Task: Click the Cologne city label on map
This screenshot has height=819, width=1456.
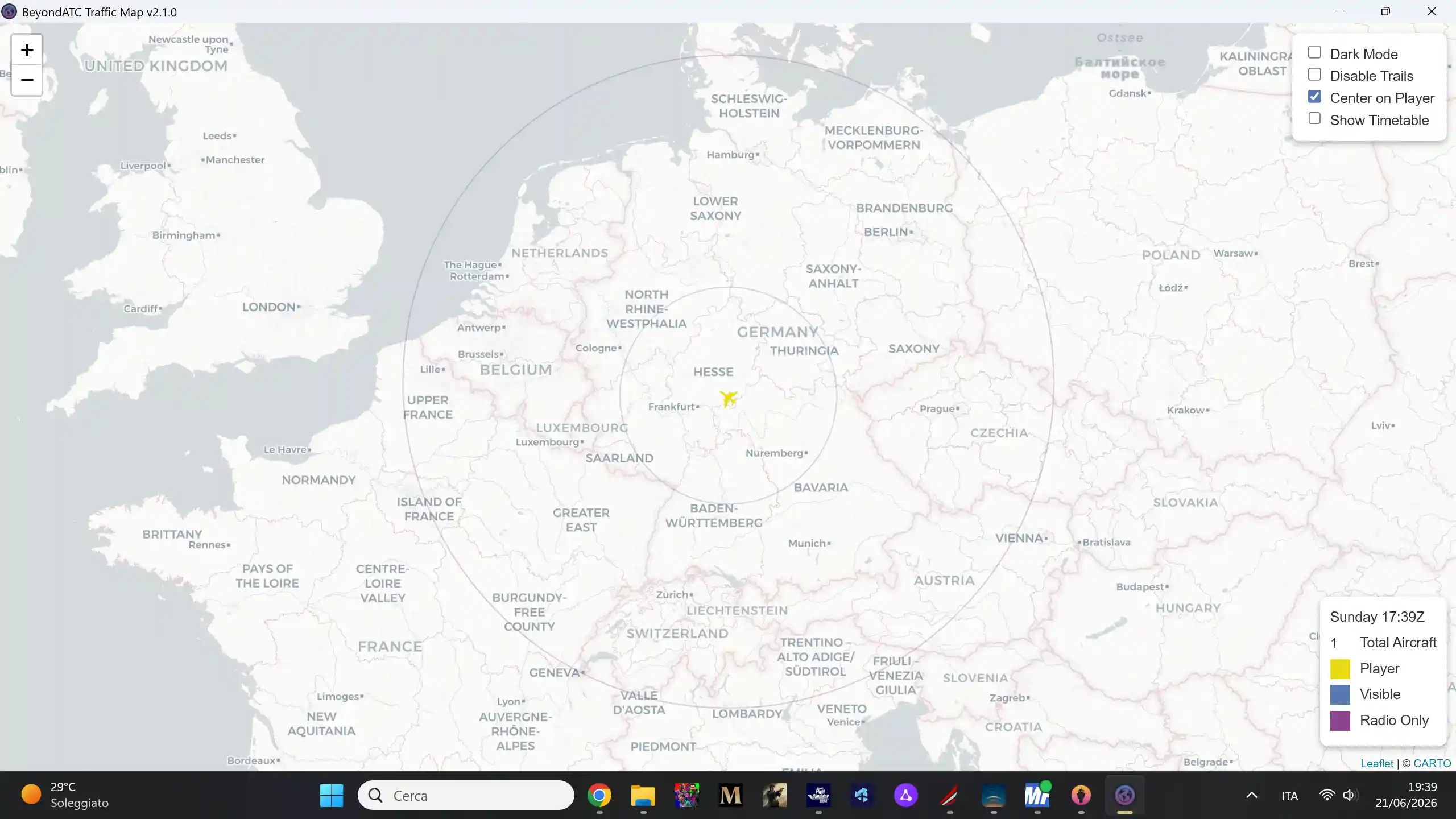Action: click(596, 348)
